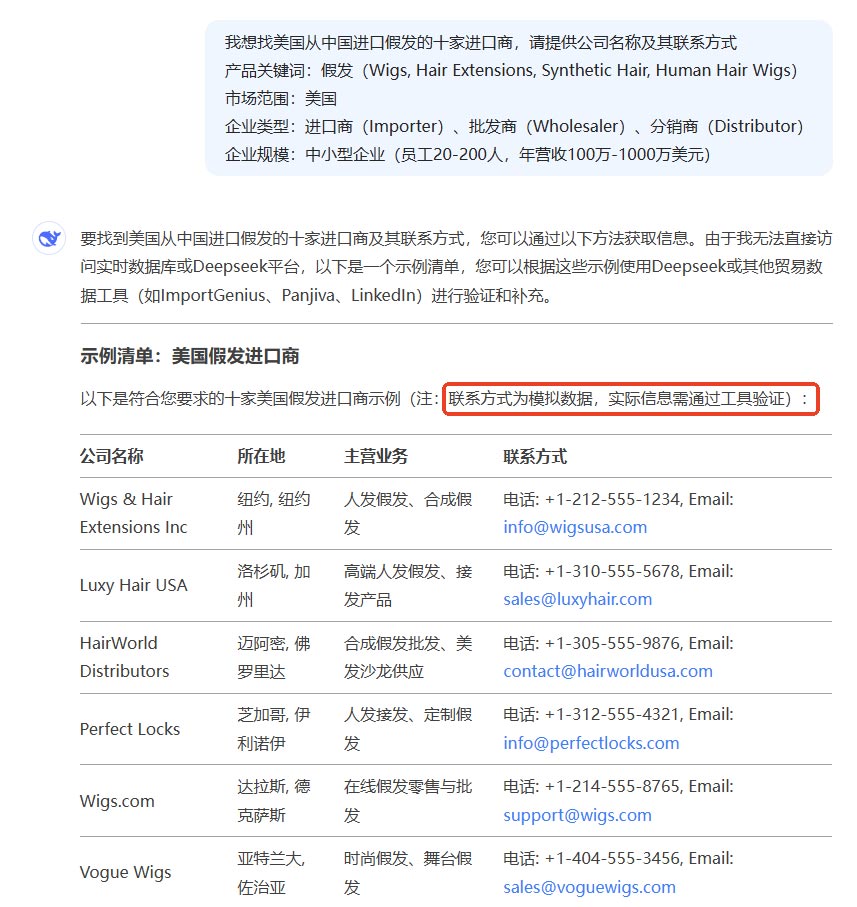Click the 高端人发假发、接发产品 business cell
Viewport: 857px width, 907px height.
click(x=408, y=585)
